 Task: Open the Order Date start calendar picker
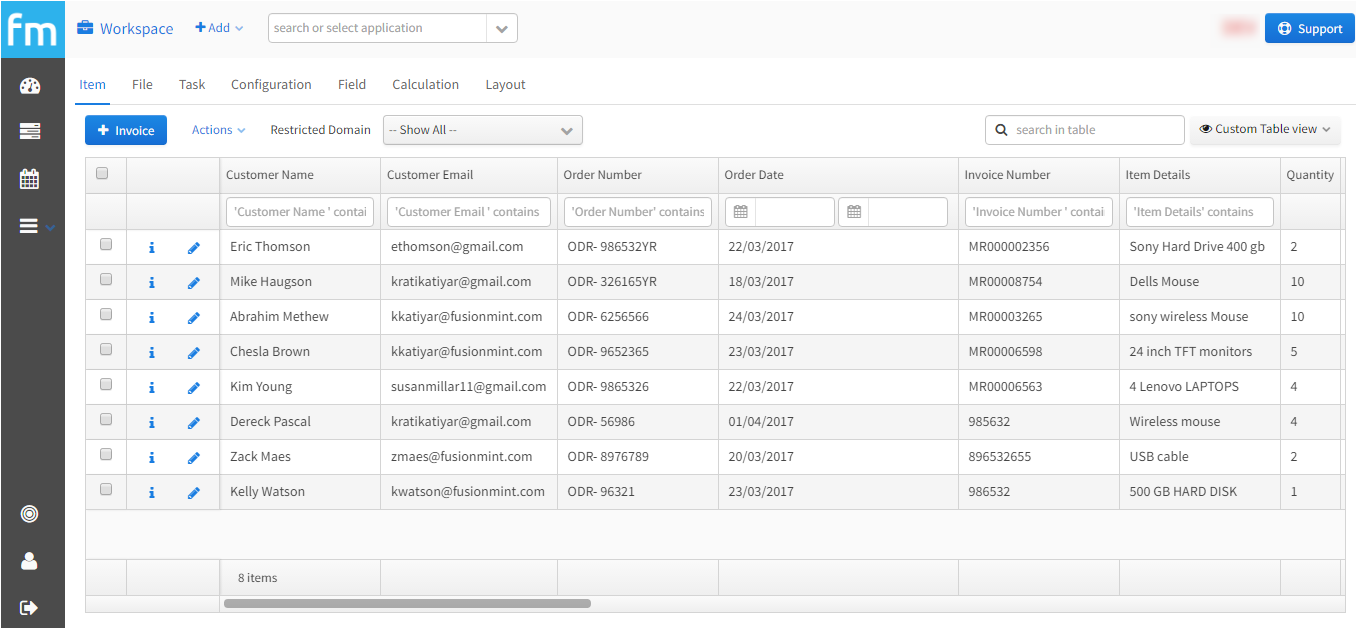click(741, 212)
